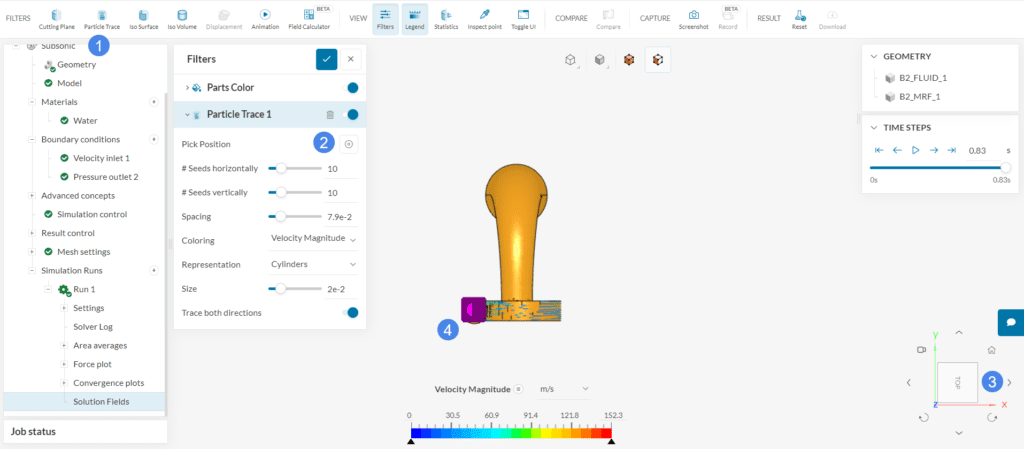Screen dimensions: 1024x449
Task: Open the Coloring dropdown
Action: (314, 240)
